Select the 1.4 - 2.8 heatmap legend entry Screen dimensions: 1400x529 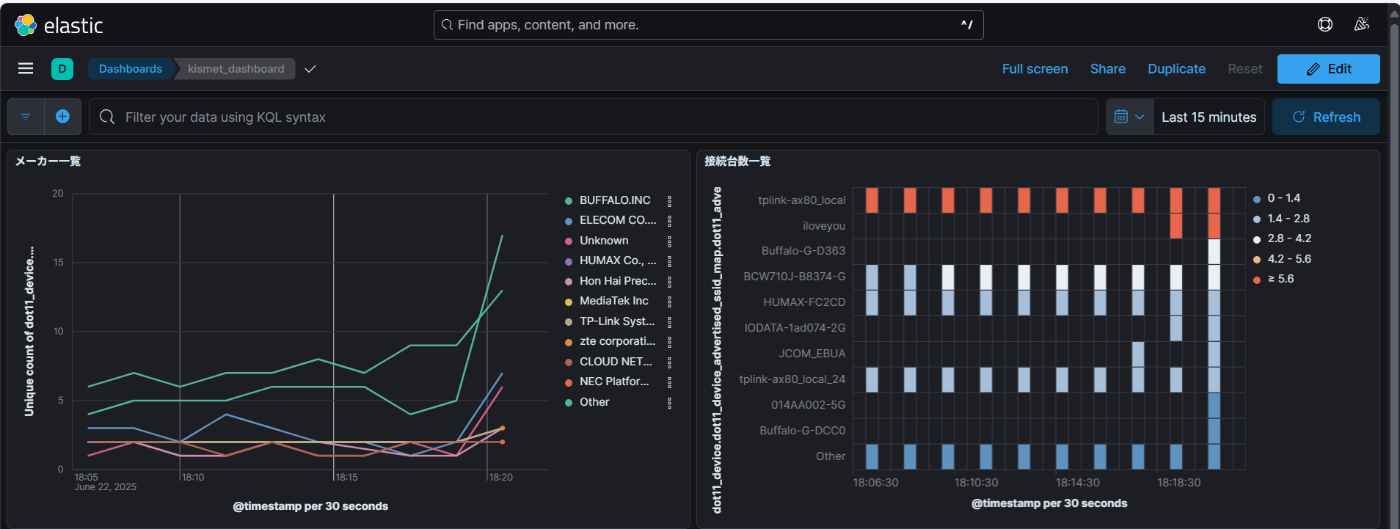tap(1288, 218)
